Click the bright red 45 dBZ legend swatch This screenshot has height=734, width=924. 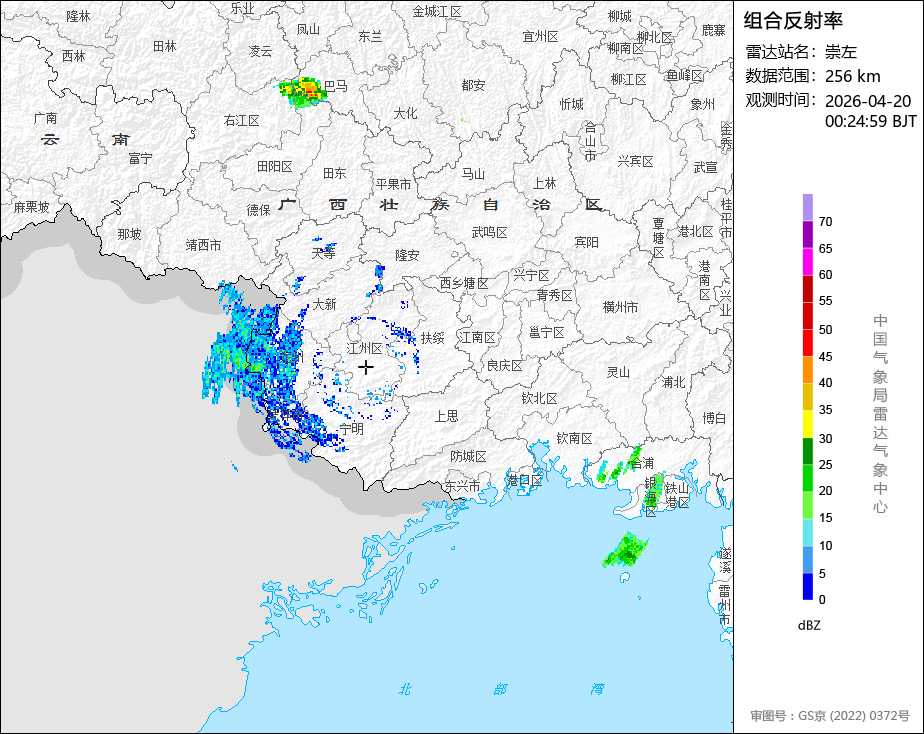pos(807,343)
